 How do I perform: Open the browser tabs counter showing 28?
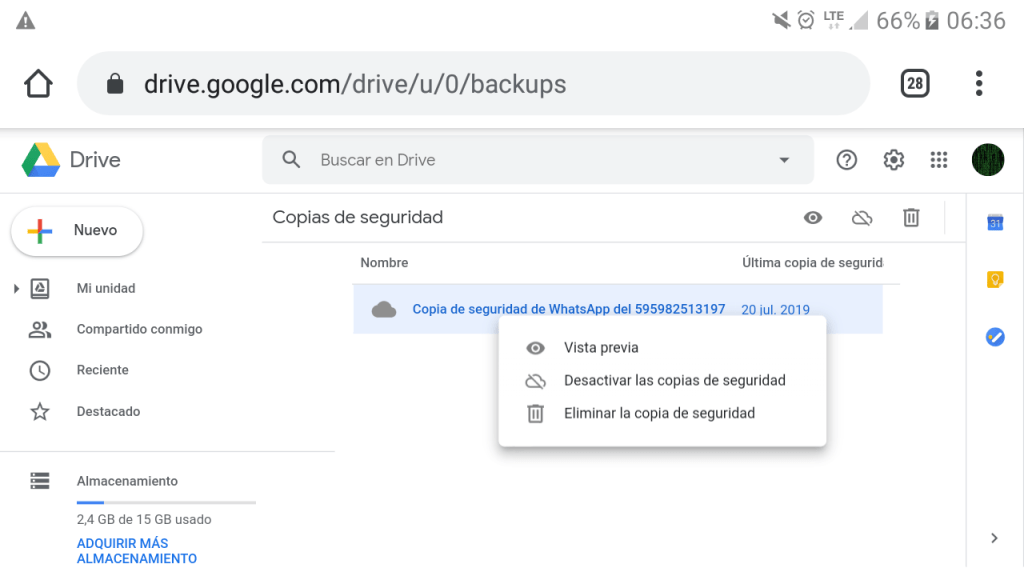[x=914, y=84]
